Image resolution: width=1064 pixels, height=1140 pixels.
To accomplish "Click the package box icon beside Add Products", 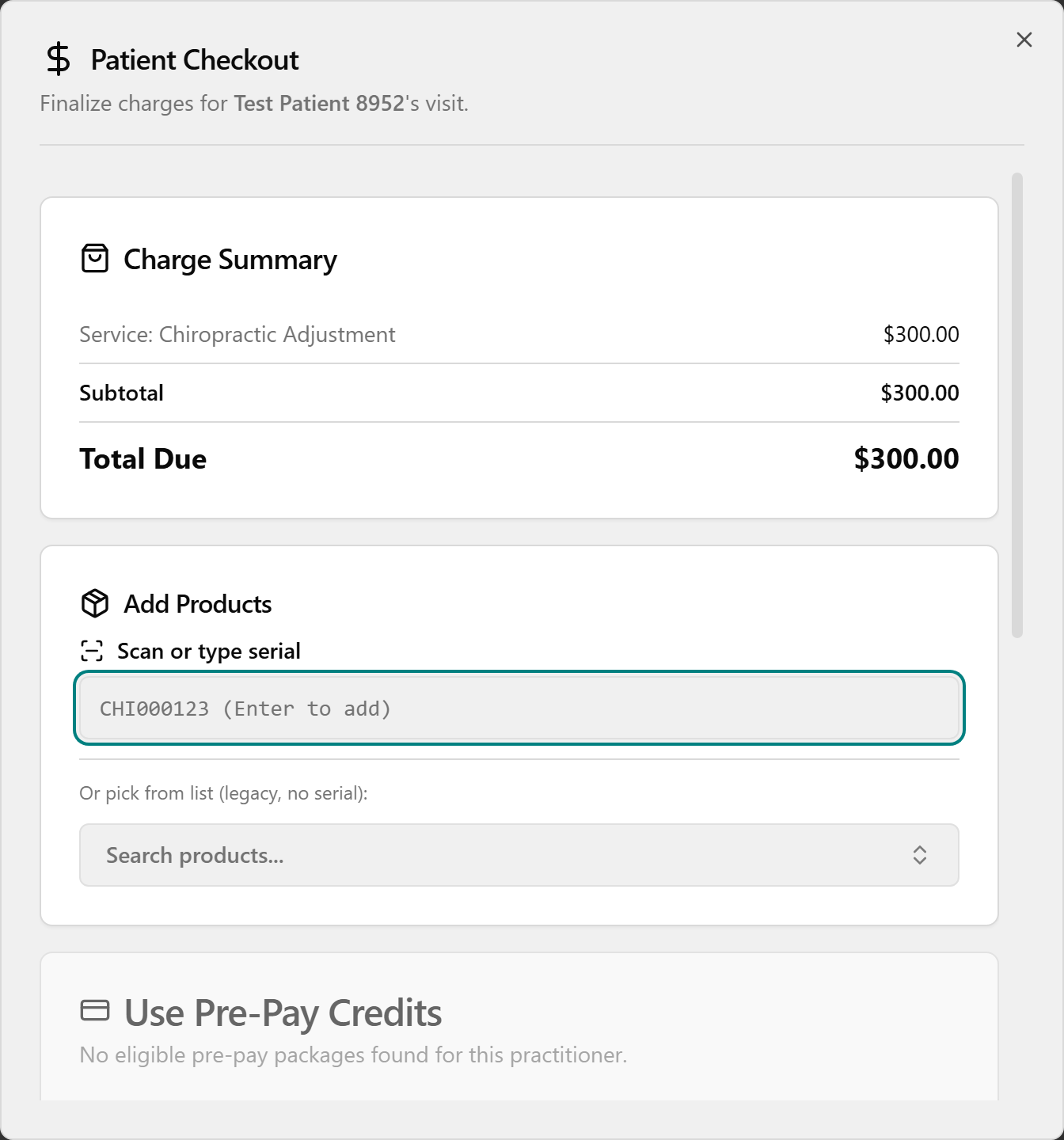I will click(95, 603).
